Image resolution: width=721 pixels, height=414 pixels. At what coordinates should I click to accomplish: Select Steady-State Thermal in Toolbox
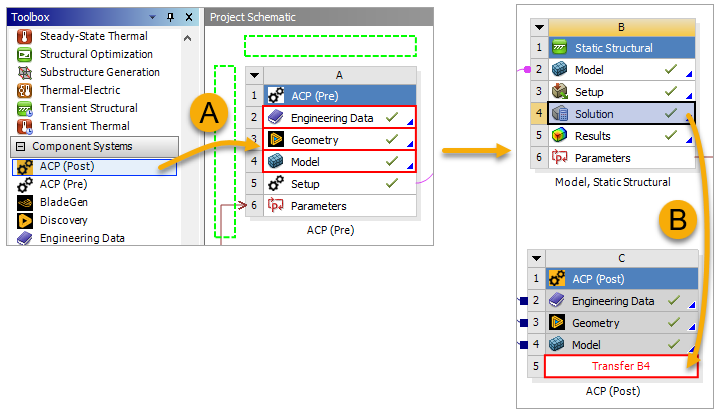[93, 36]
